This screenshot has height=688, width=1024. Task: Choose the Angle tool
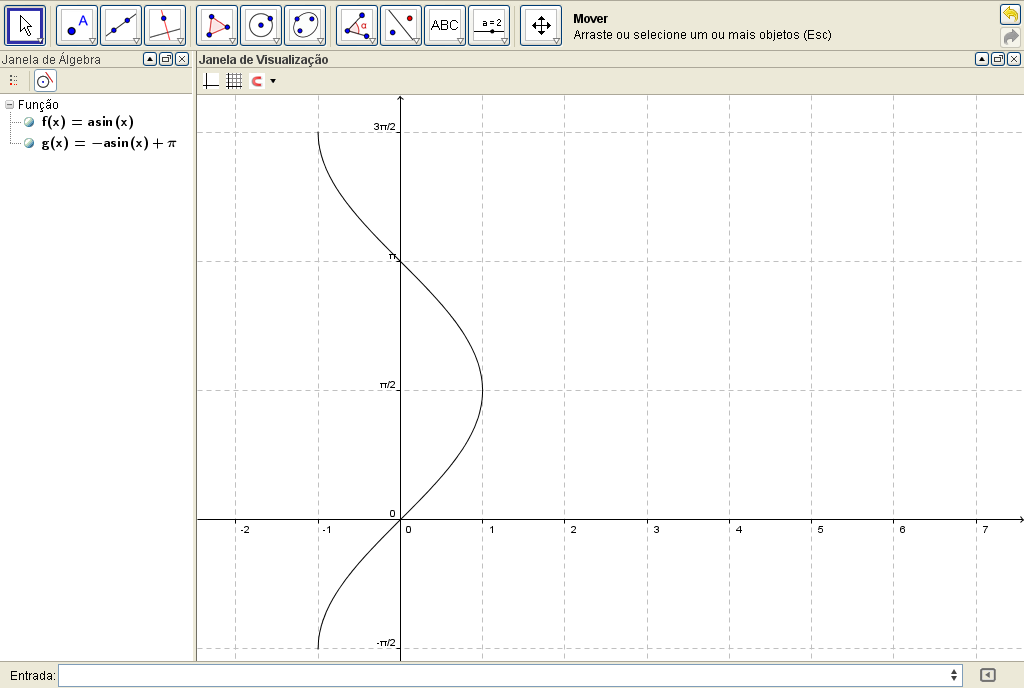tap(356, 25)
